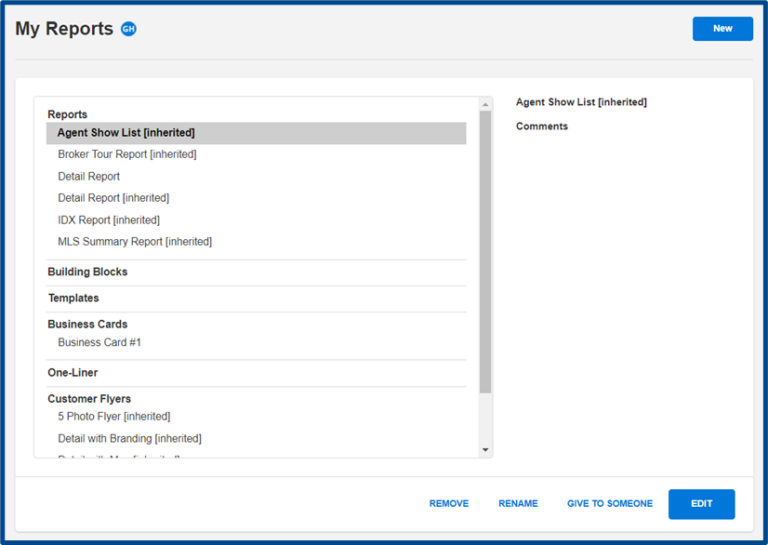
Task: Expand the Templates section
Action: click(73, 298)
